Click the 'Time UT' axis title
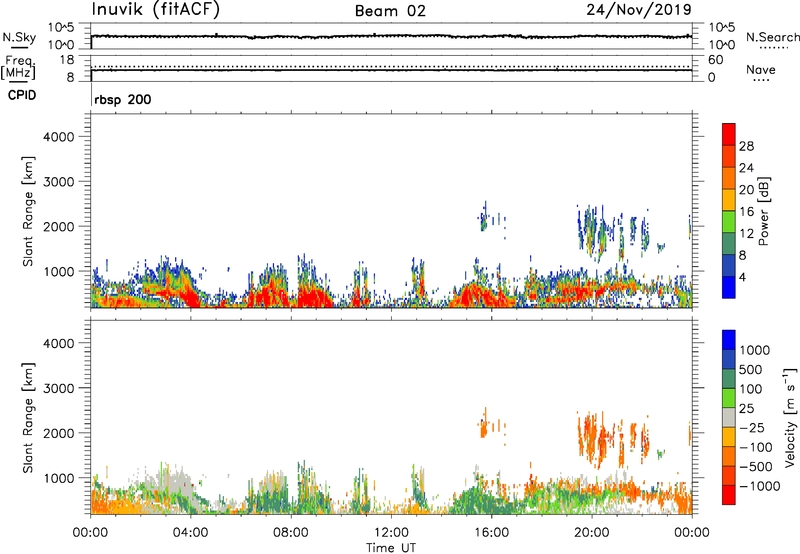This screenshot has height=554, width=800. click(391, 548)
